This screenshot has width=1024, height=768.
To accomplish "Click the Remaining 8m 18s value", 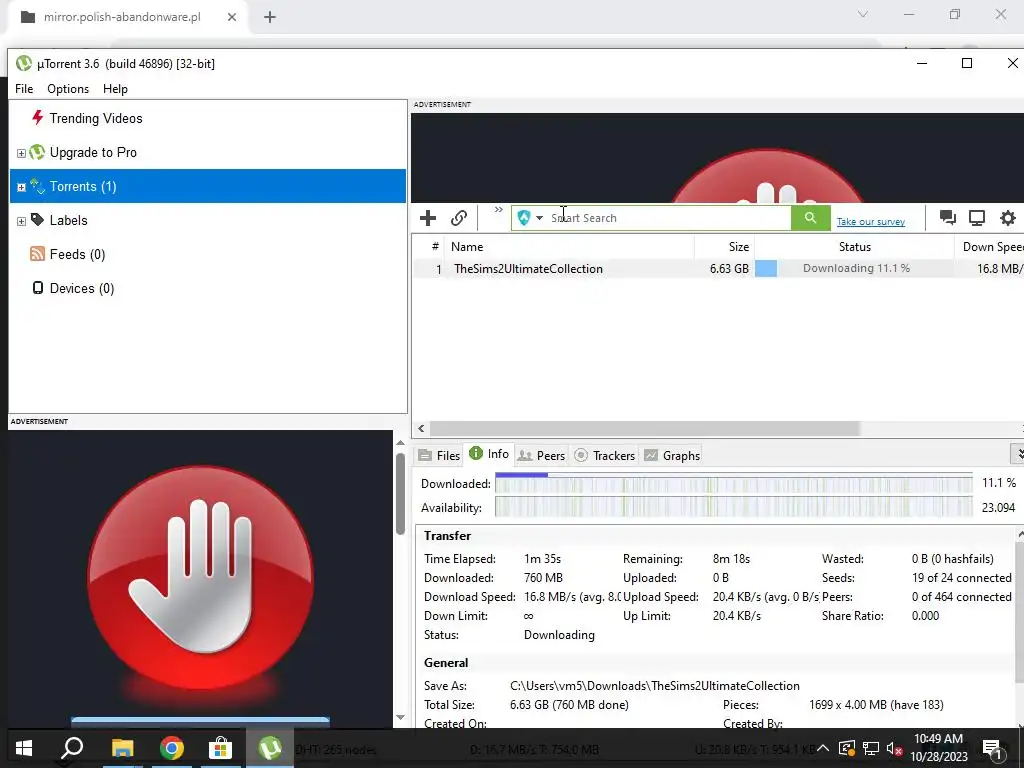I will [x=731, y=559].
